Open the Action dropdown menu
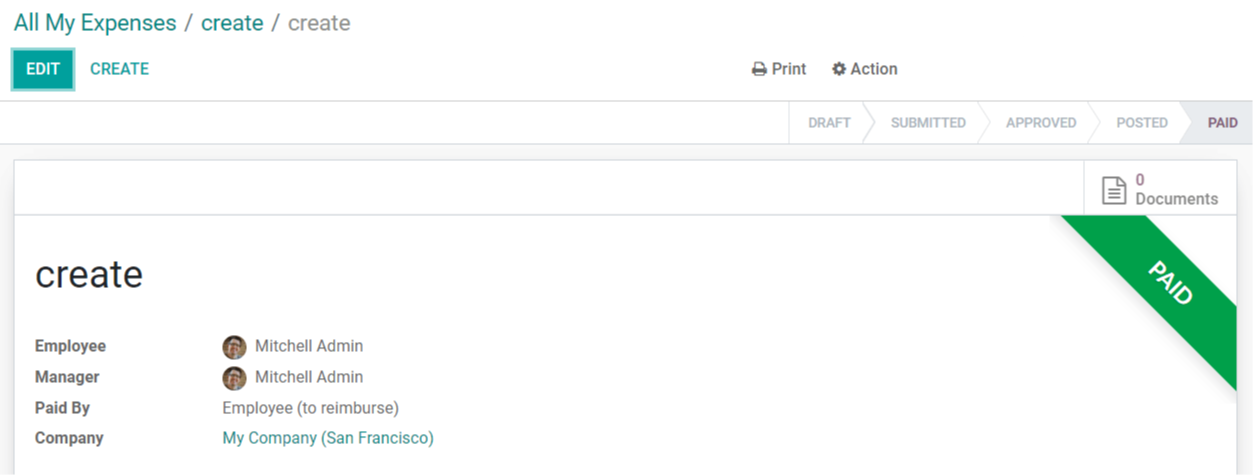Screen dimensions: 1253x475 click(x=865, y=69)
